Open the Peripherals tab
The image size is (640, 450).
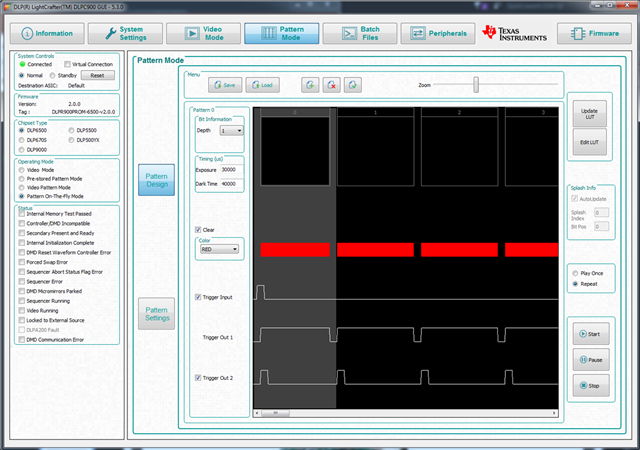click(438, 33)
